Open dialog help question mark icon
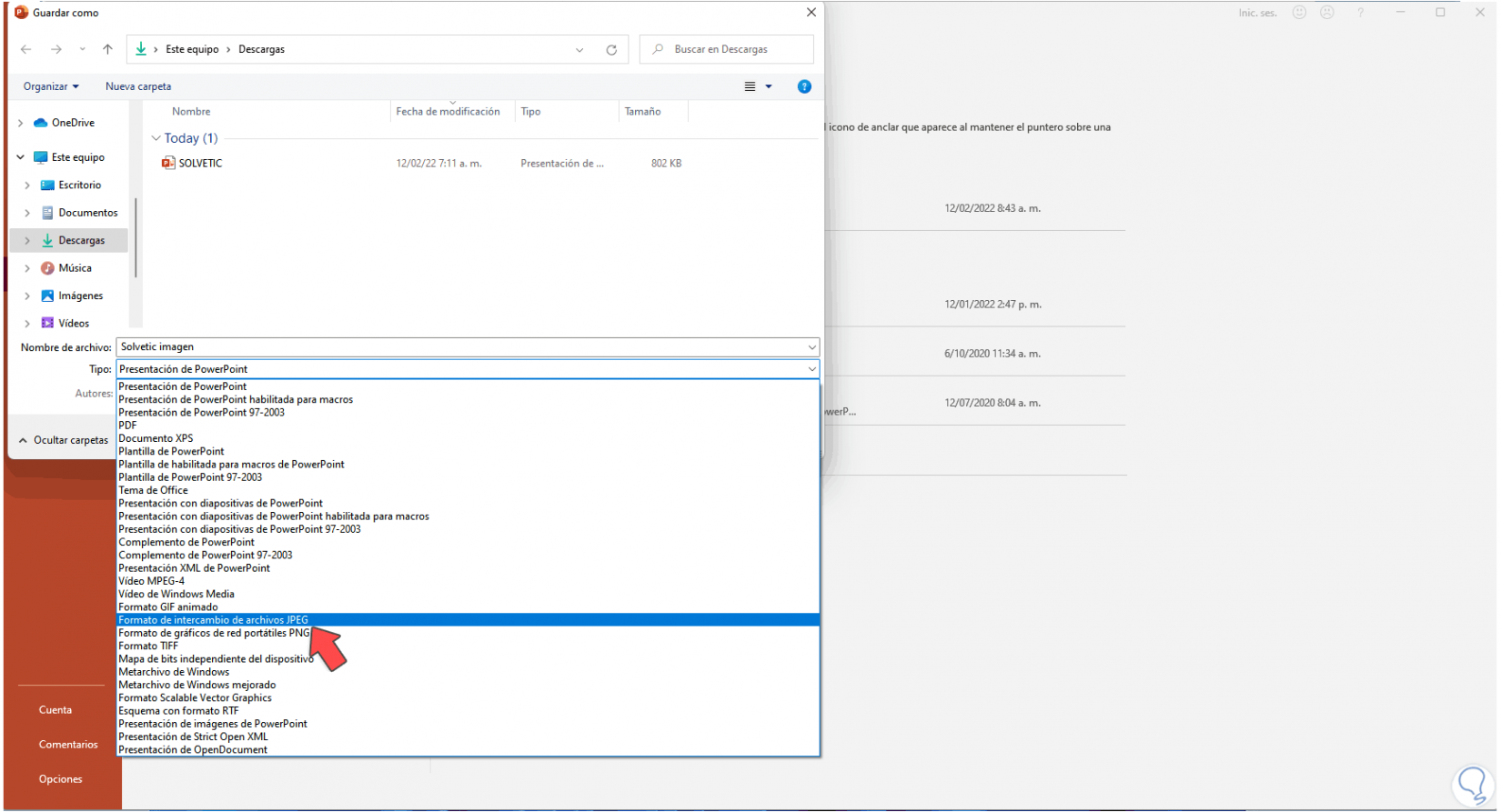1501x812 pixels. click(x=804, y=86)
